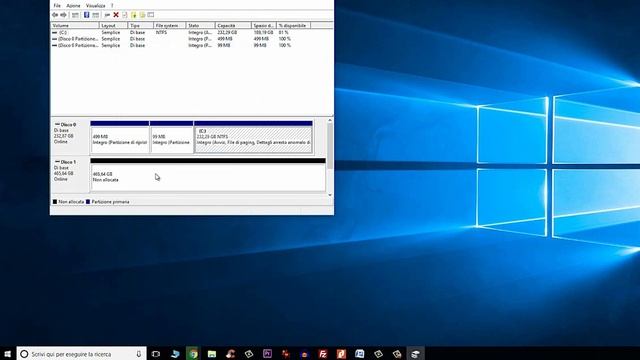Click the Back arrow in the toolbar
This screenshot has height=360, width=640.
(55, 15)
